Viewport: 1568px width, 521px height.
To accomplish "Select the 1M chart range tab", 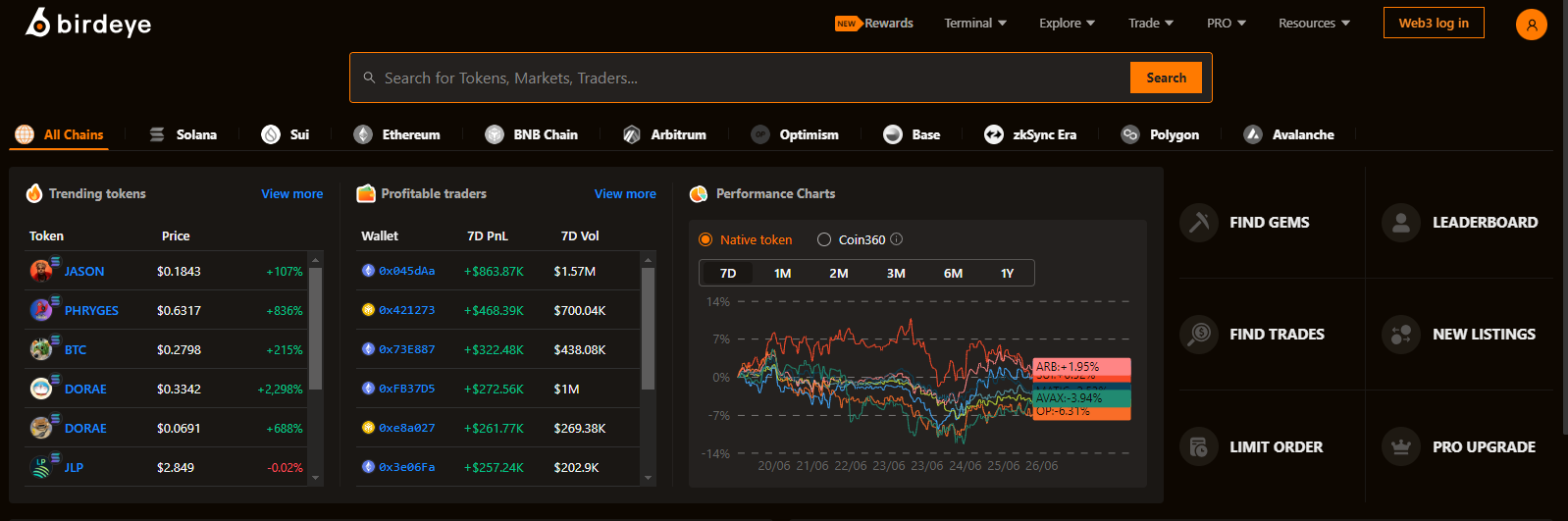I will [x=782, y=273].
